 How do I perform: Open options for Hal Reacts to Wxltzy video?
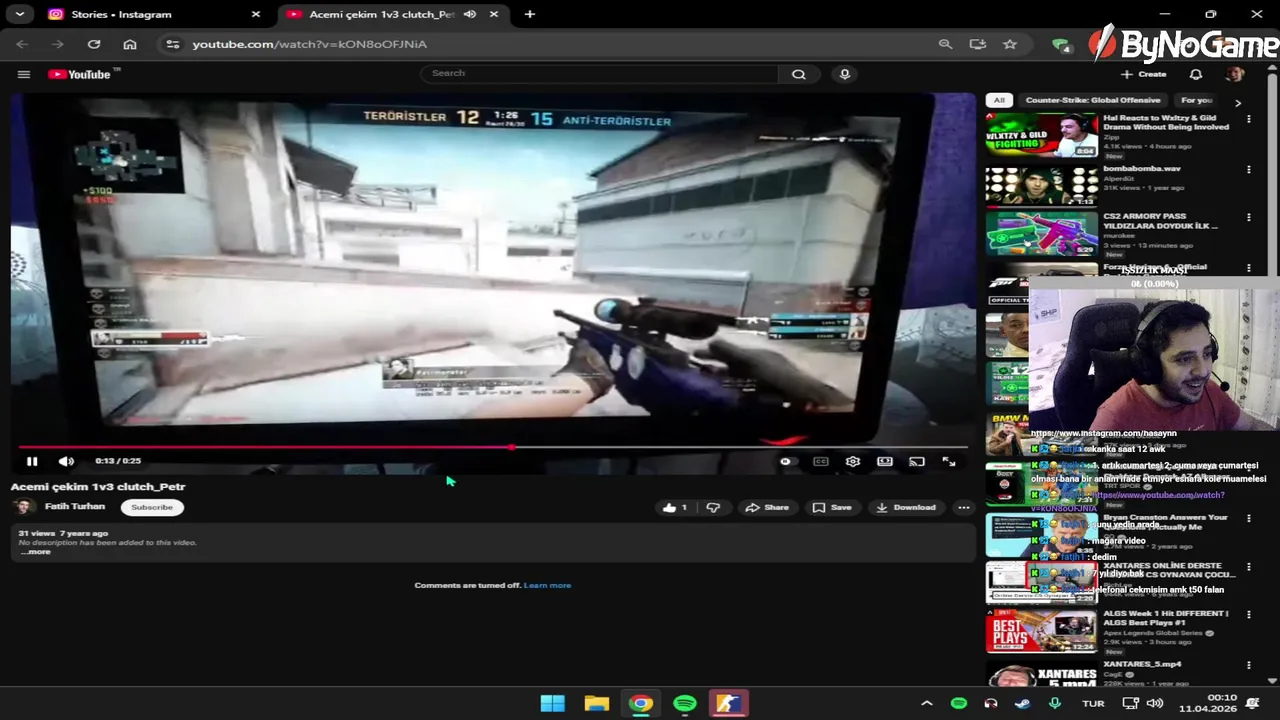(1249, 119)
